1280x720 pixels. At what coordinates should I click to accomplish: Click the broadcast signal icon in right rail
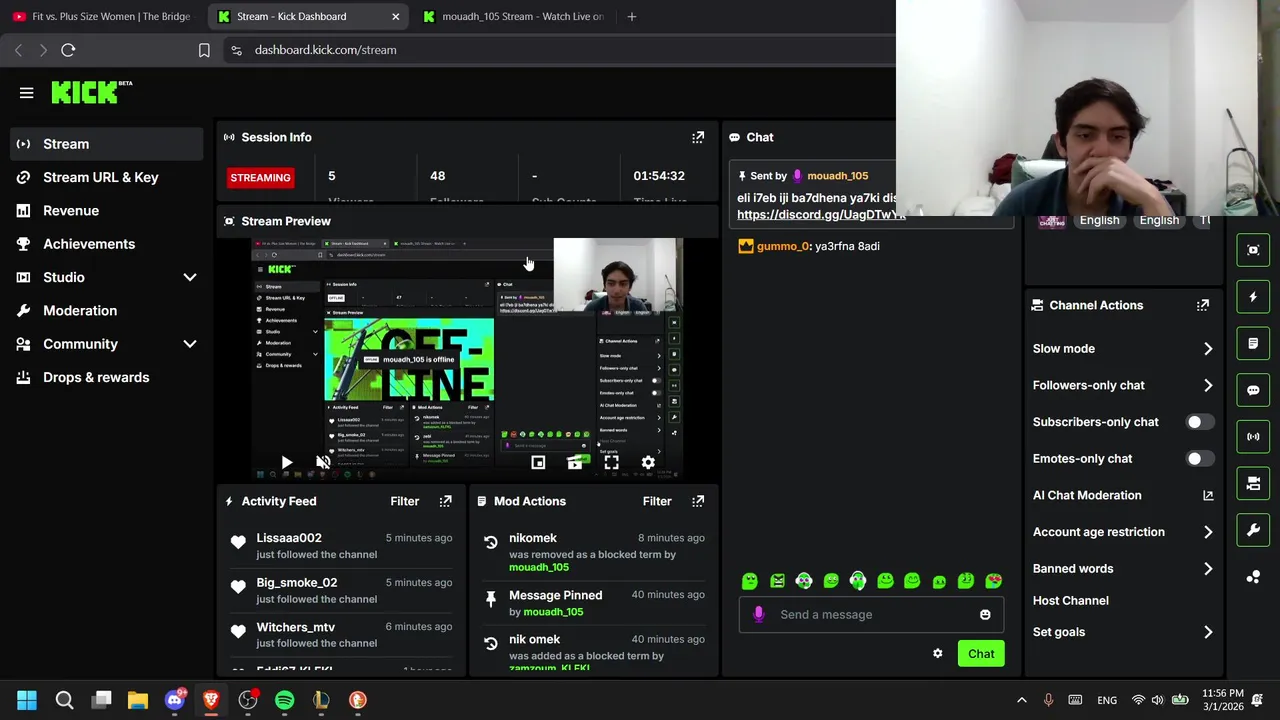tap(1253, 437)
